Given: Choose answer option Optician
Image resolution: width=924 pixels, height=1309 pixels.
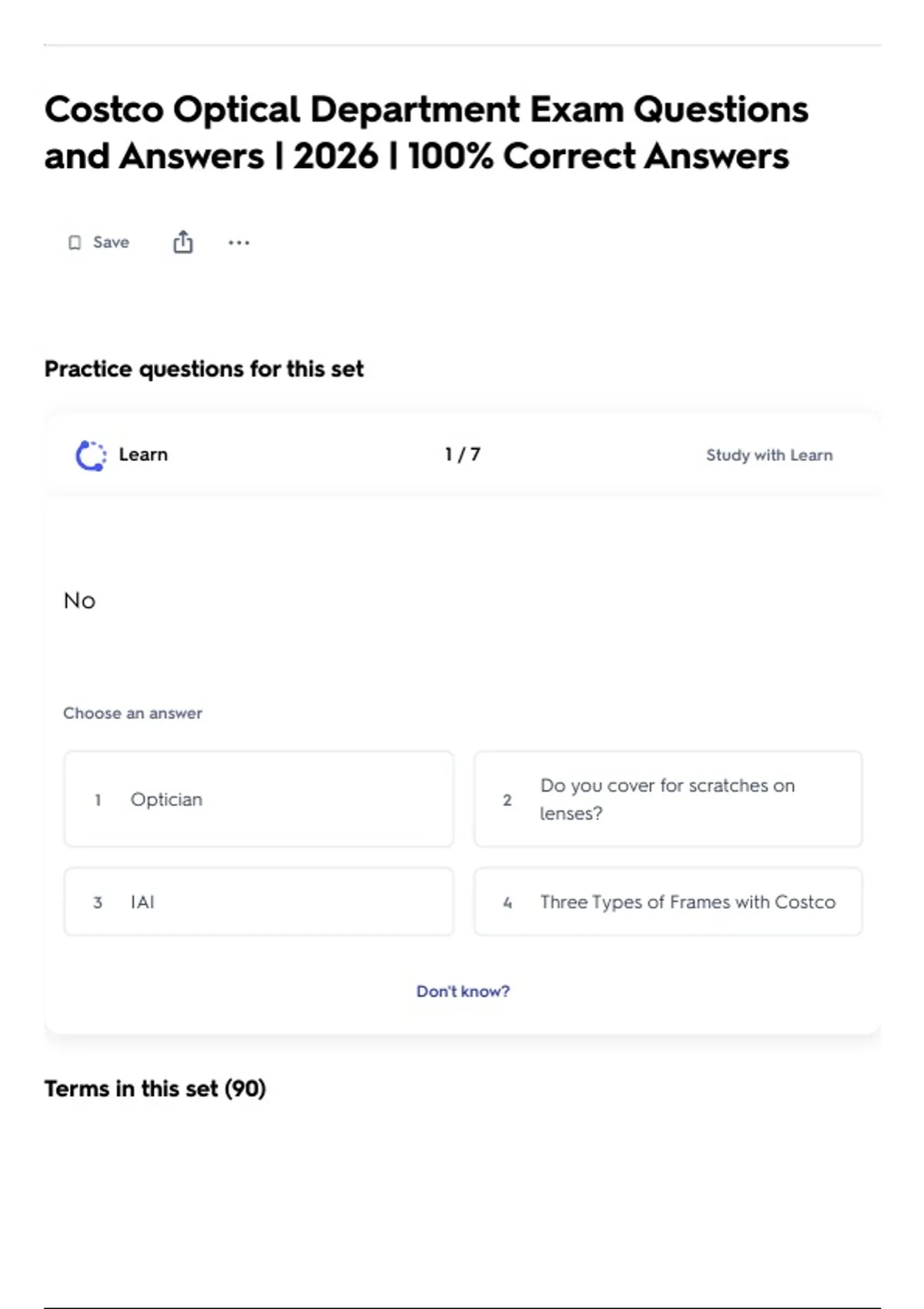Looking at the screenshot, I should coord(259,799).
